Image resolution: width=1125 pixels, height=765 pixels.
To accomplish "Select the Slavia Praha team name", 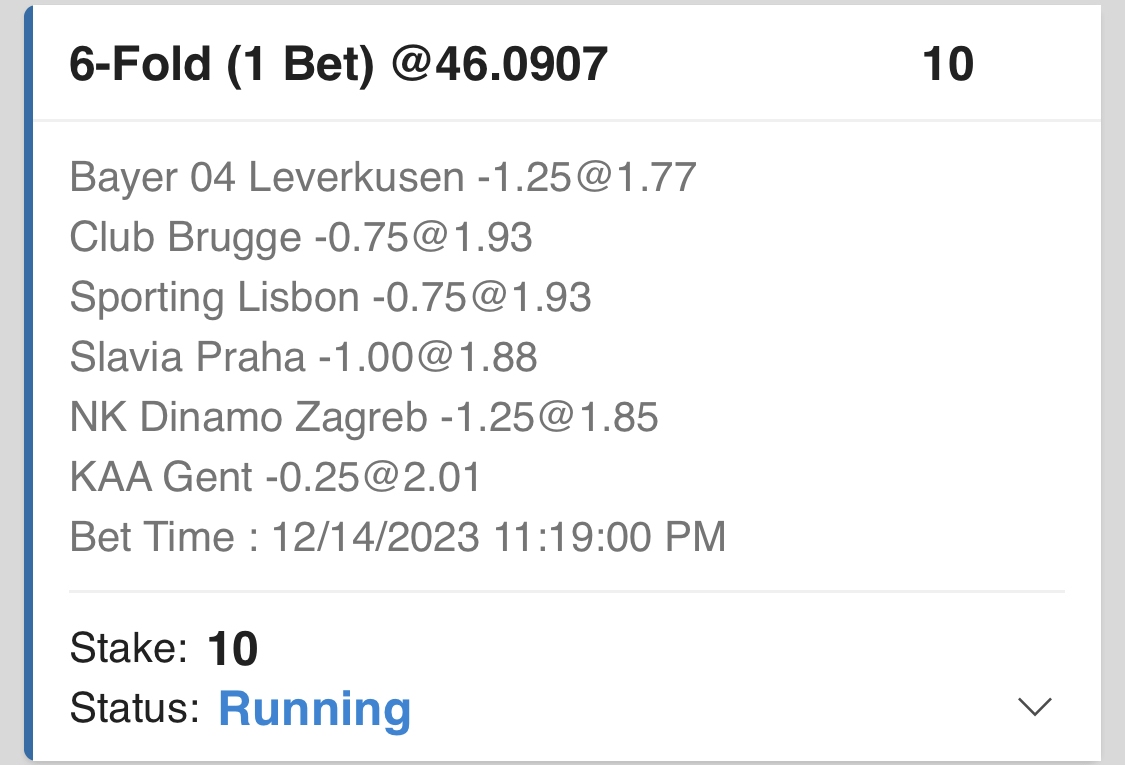I will click(187, 357).
